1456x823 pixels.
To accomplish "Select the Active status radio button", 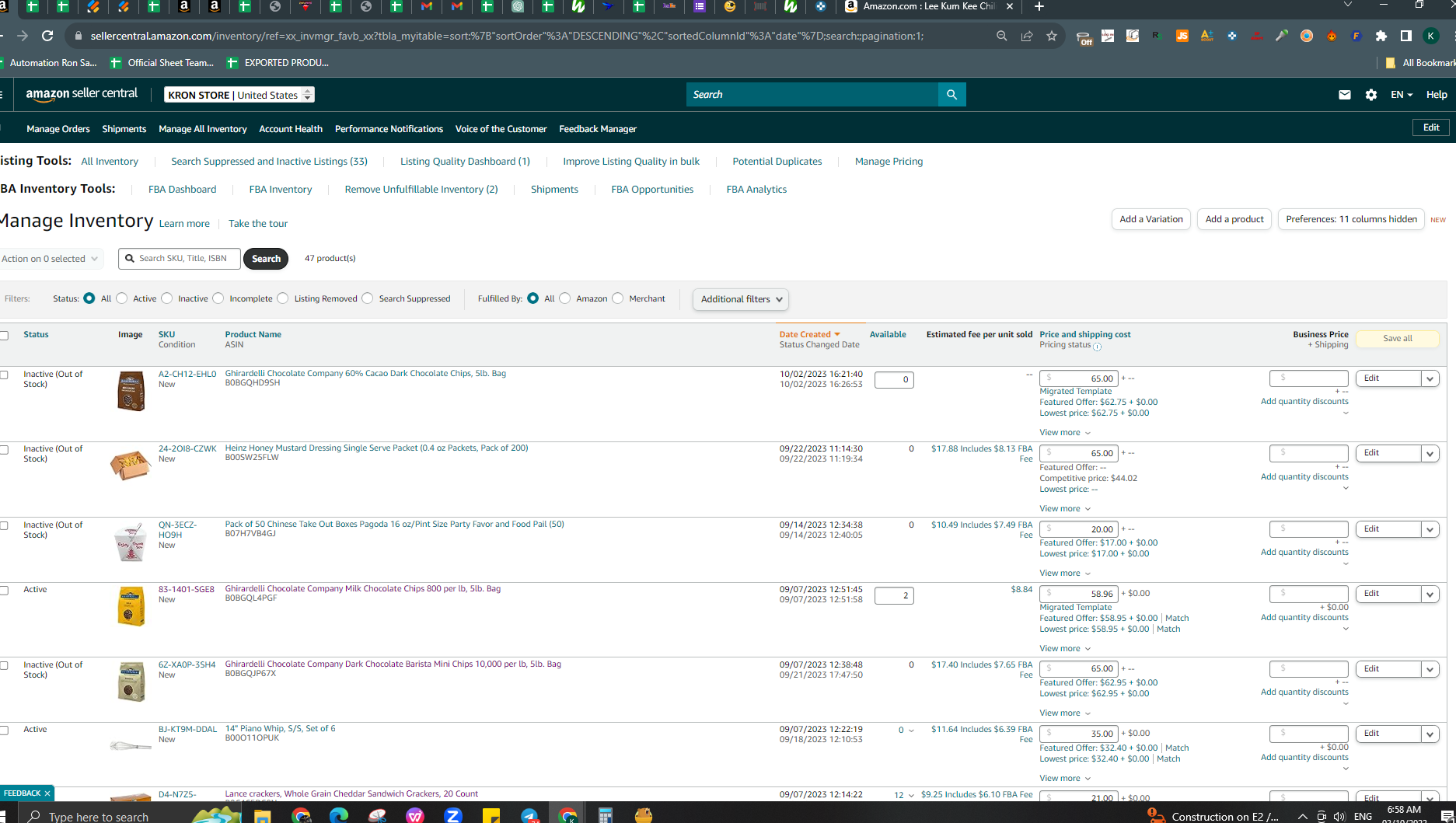I will pos(122,298).
